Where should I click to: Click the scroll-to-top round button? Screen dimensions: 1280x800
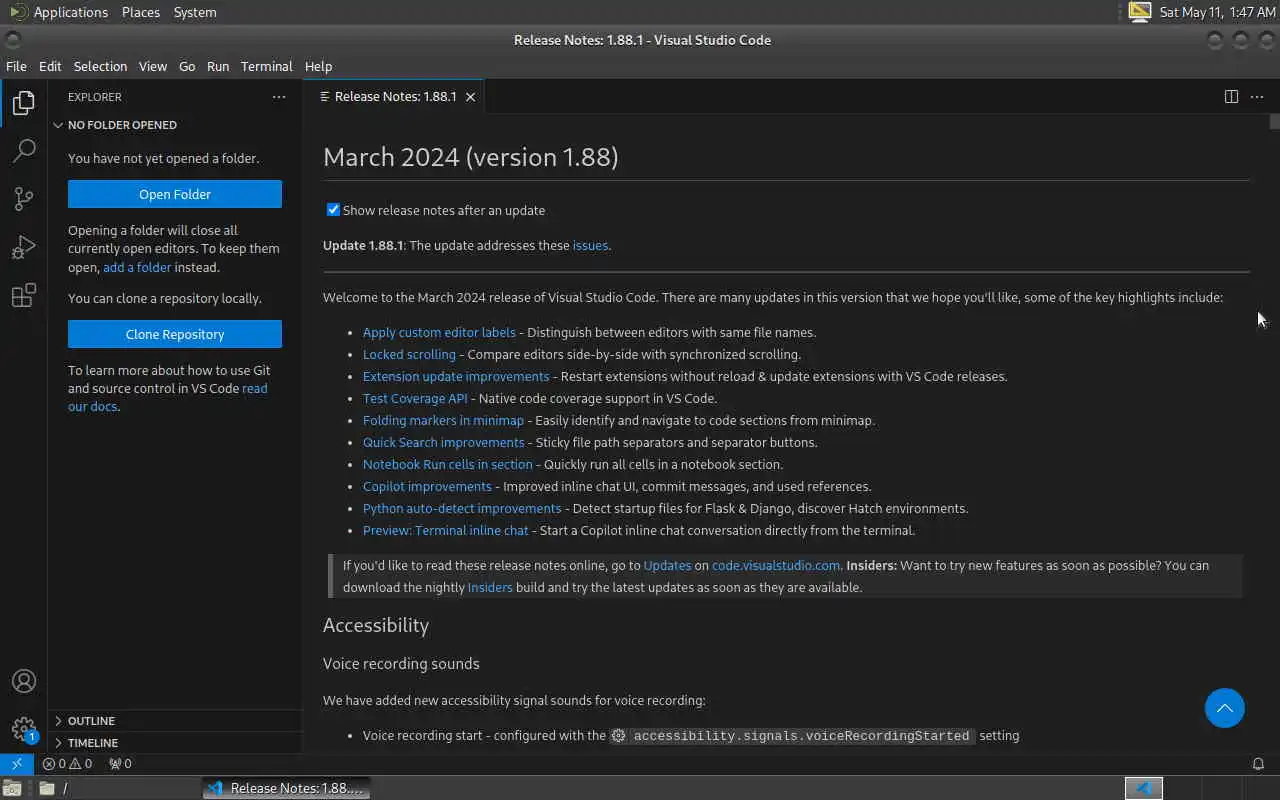(1225, 708)
